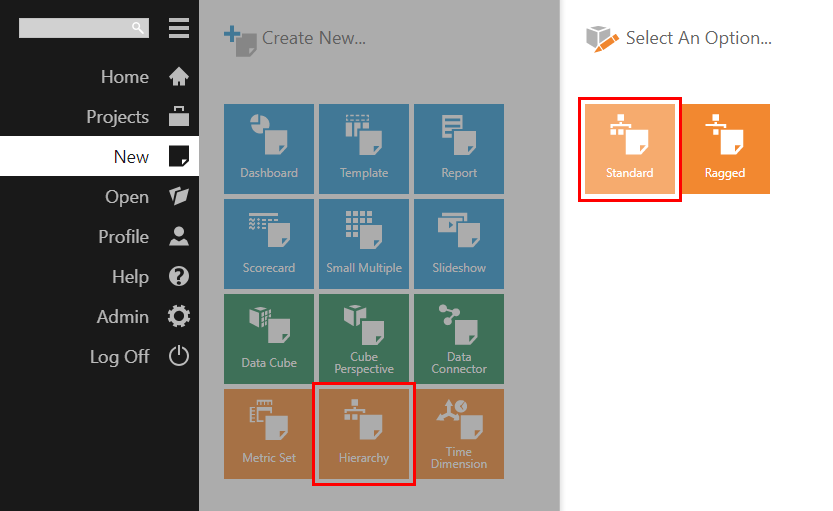This screenshot has height=511, width=833.
Task: Choose the Cube Perspective tile
Action: pos(364,339)
